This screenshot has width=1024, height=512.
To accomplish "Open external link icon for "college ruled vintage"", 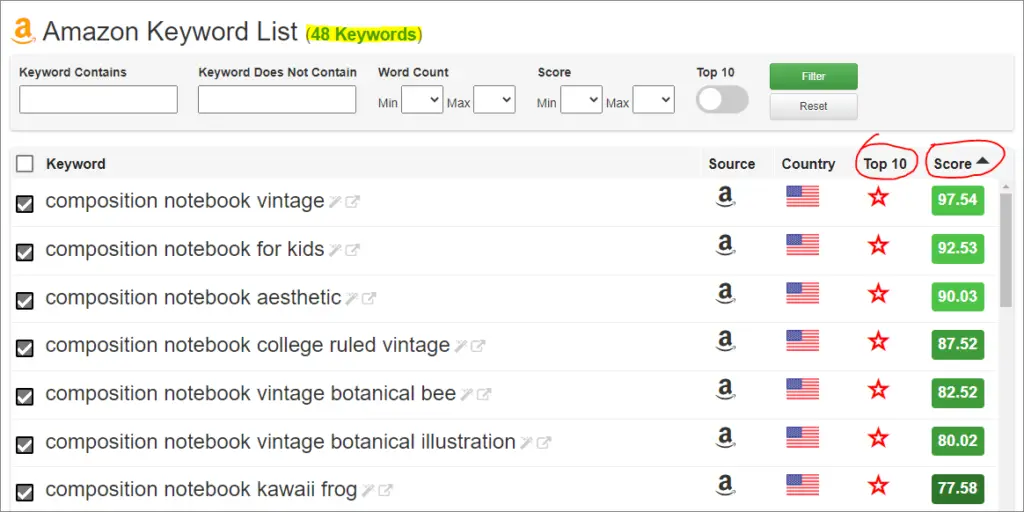I will pyautogui.click(x=479, y=346).
